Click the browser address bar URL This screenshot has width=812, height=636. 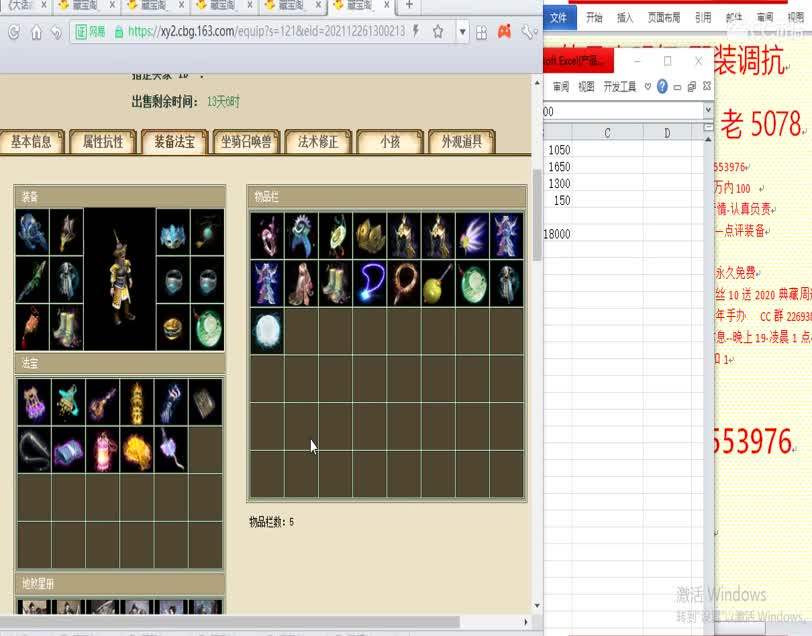266,32
